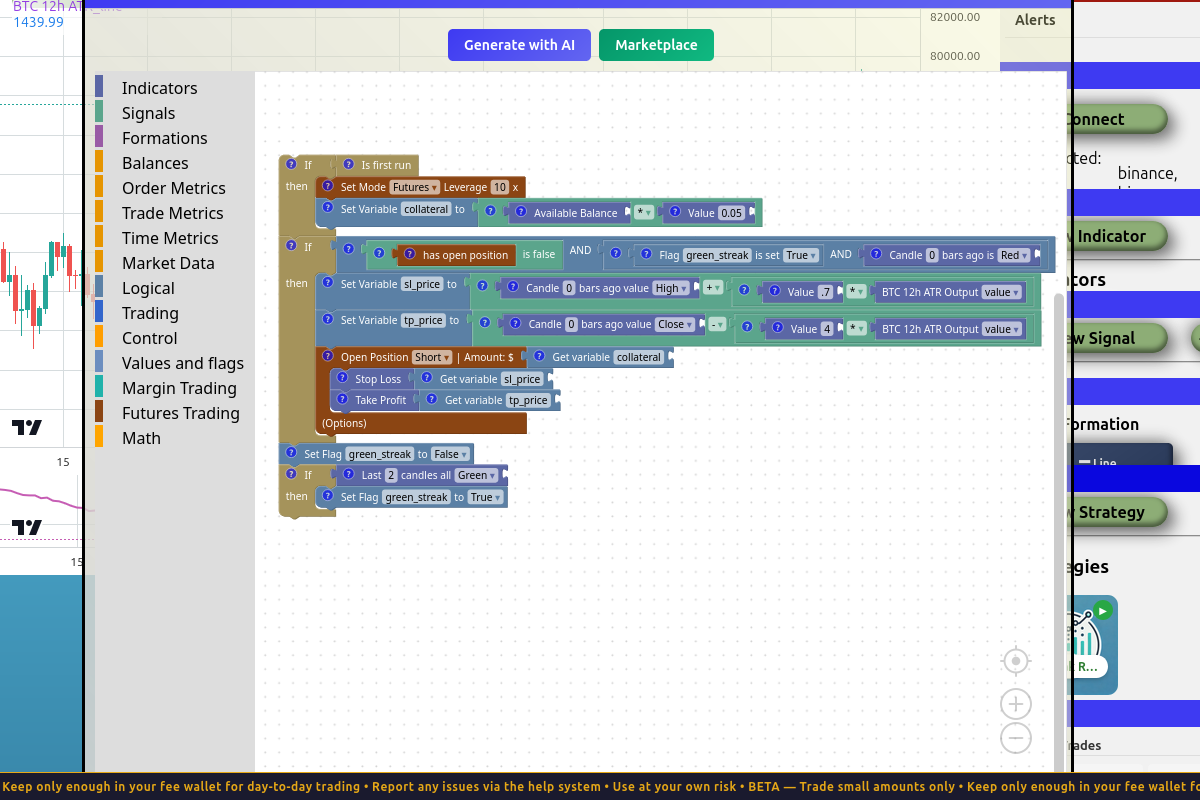Open the plus operator dropdown in sl_price
Screen dimensions: 1200x800
(x=713, y=288)
